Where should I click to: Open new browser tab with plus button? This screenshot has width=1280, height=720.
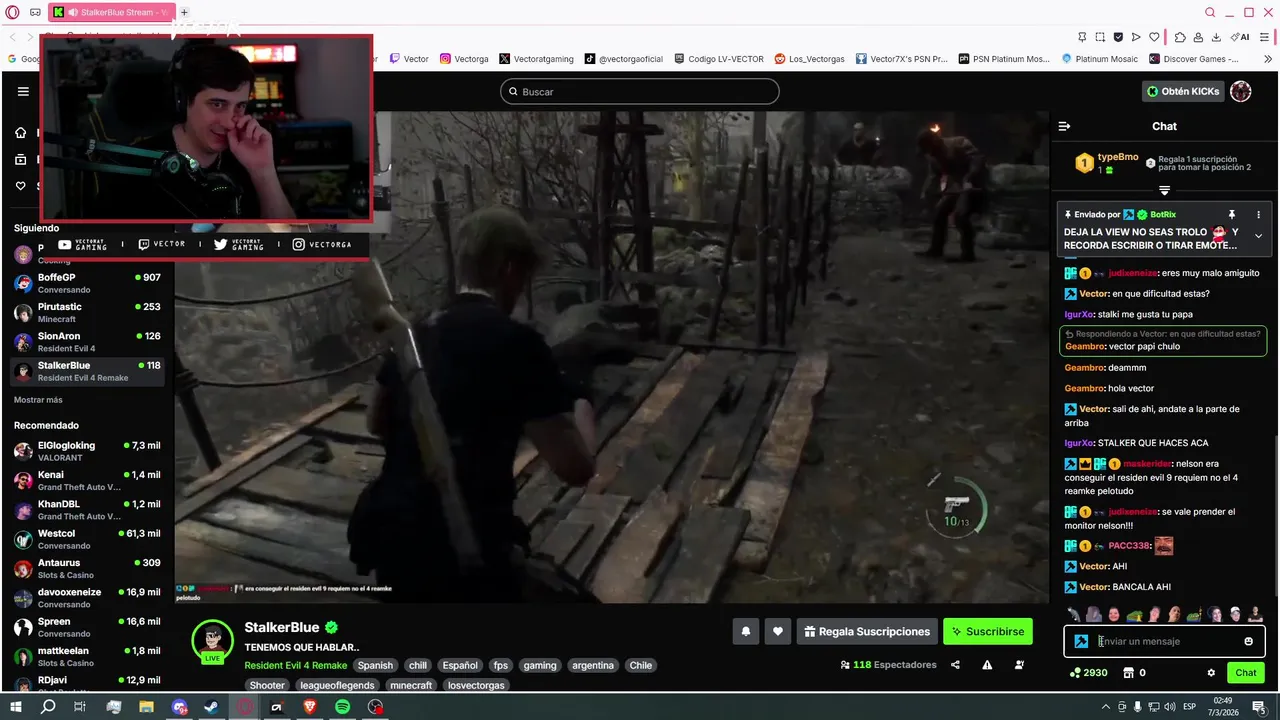click(184, 12)
